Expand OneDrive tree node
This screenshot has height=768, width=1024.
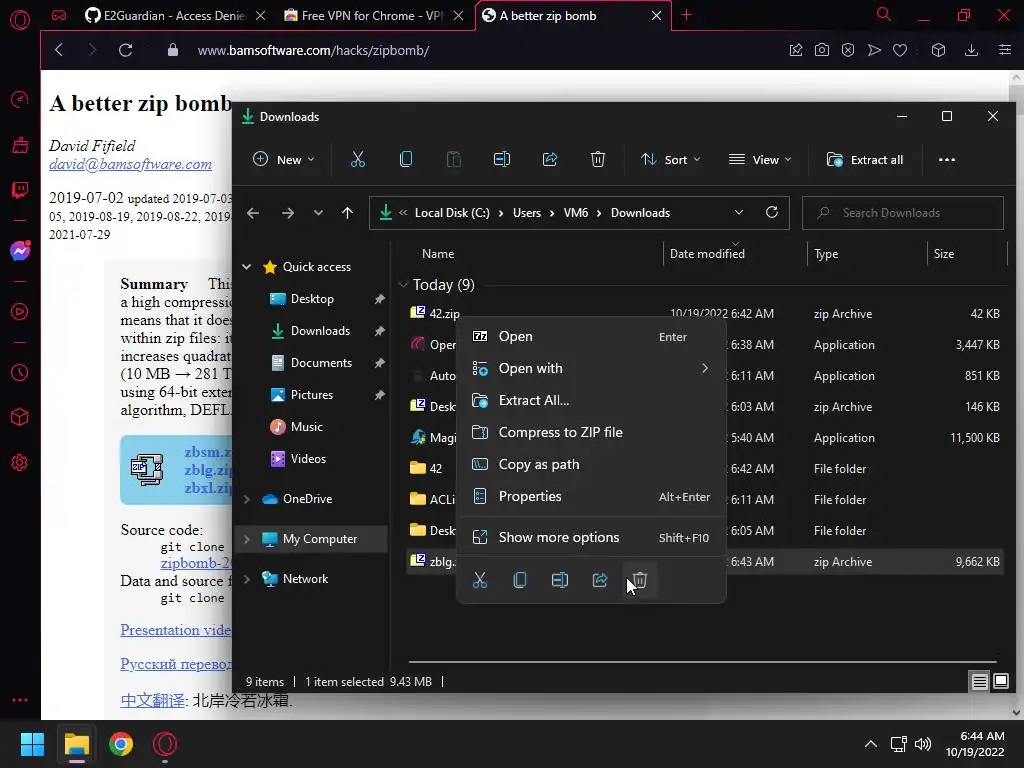[247, 499]
